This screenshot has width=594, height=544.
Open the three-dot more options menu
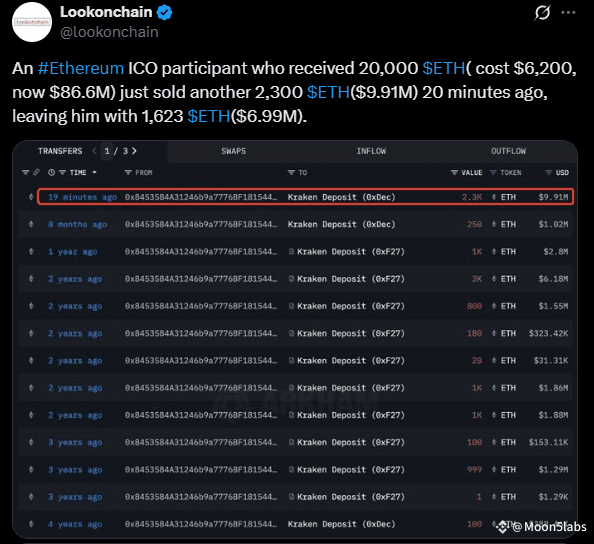568,13
